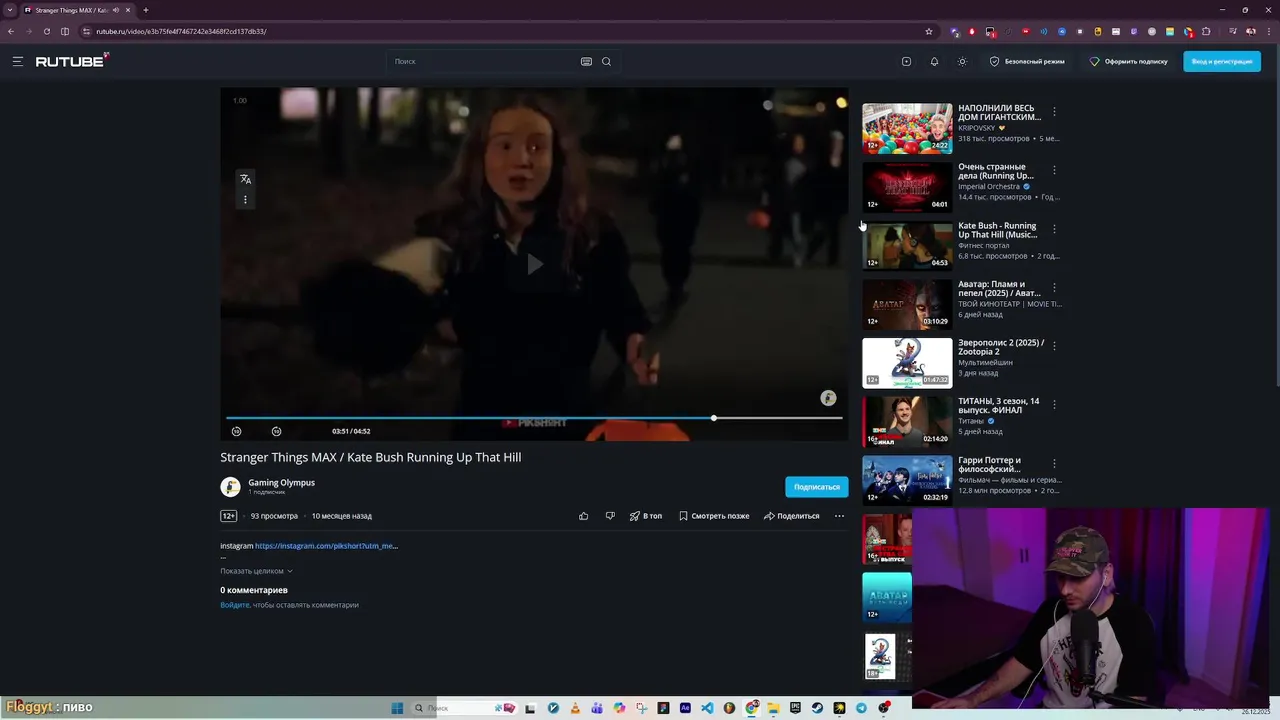Image resolution: width=1280 pixels, height=720 pixels.
Task: Open Visual Studio Code from taskbar
Action: tap(707, 708)
